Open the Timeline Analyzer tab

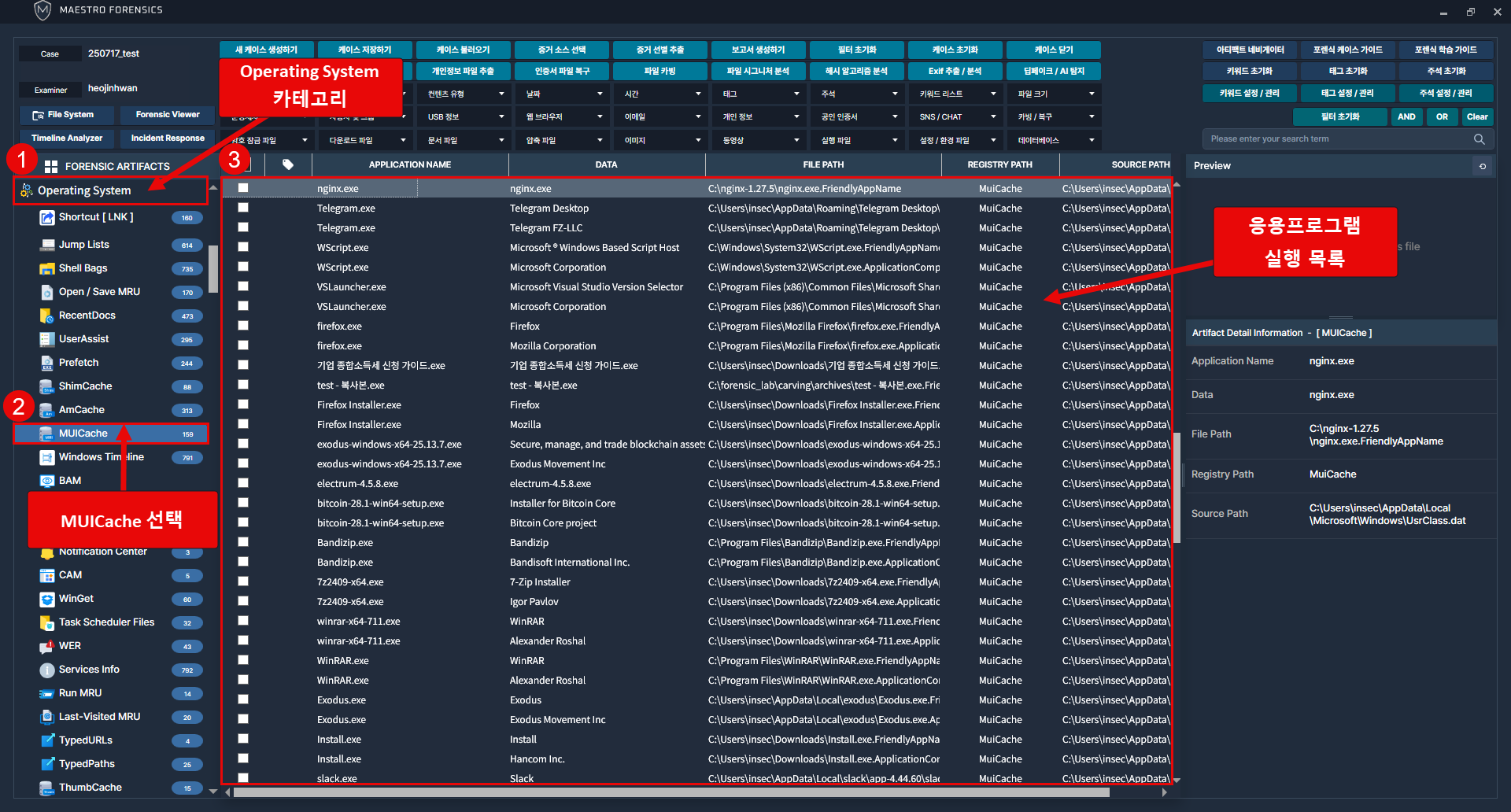(67, 138)
